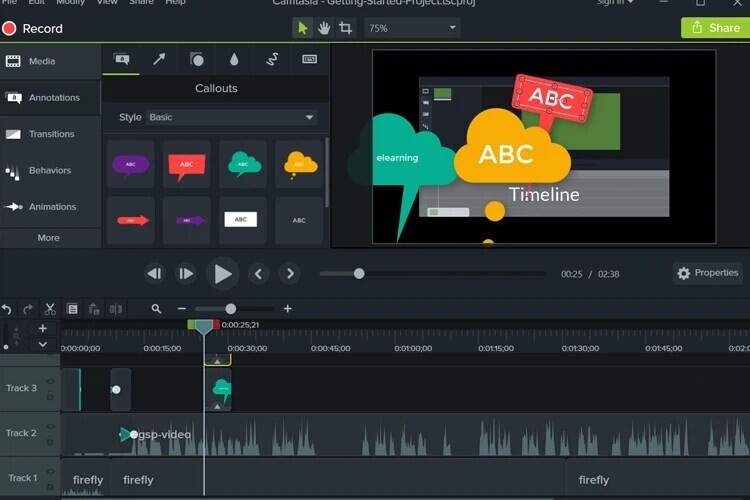Select the Crop tool in canvas toolbar
Screen dimensions: 750x500
coord(345,28)
